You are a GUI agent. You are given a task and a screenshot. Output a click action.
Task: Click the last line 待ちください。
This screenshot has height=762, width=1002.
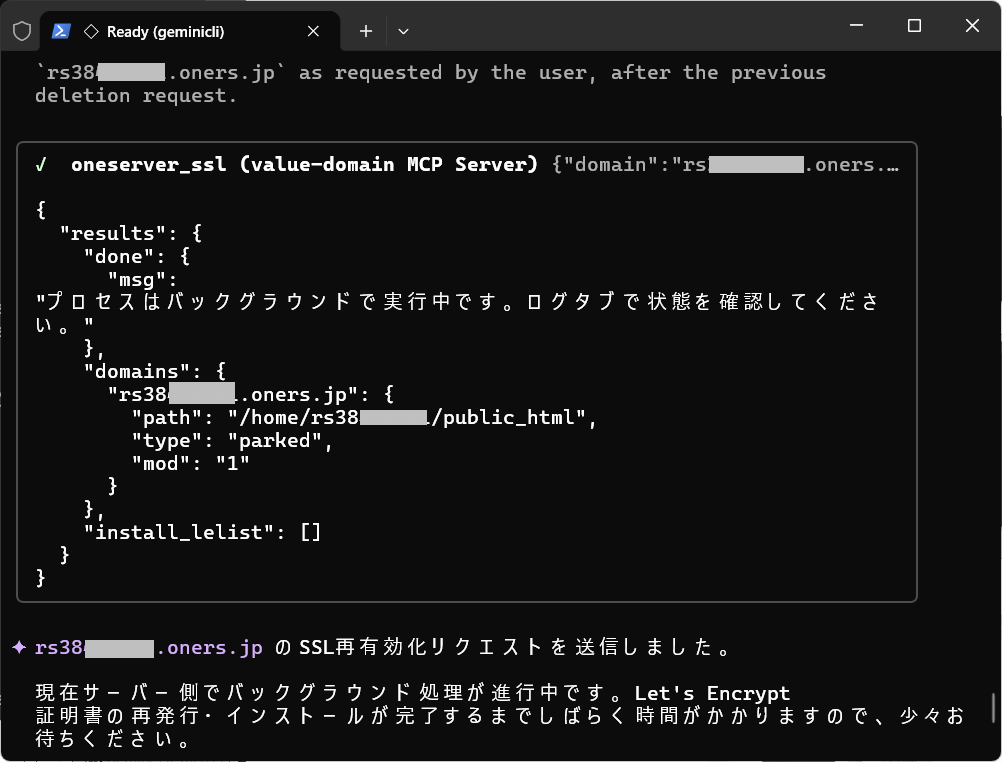[x=112, y=739]
